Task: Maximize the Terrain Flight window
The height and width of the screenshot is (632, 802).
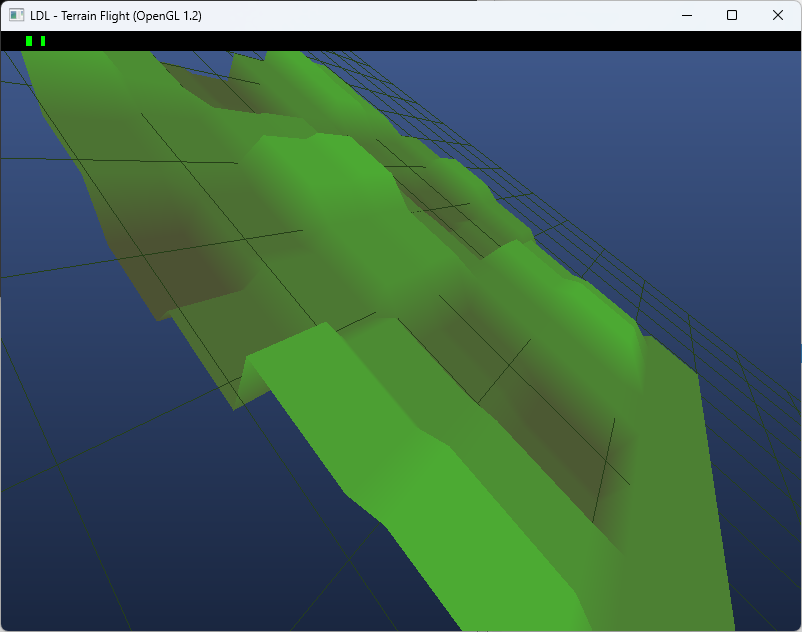Action: (x=732, y=15)
